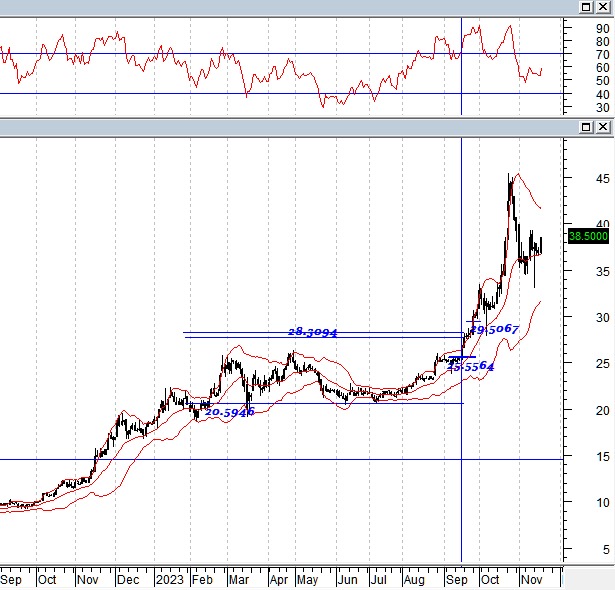615x590 pixels.
Task: Close the main price chart pane
Action: point(602,127)
